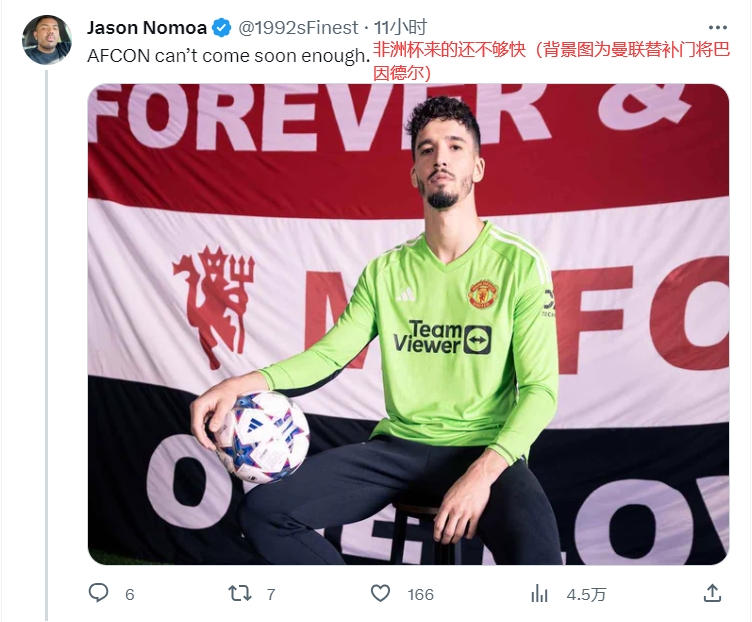The width and height of the screenshot is (752, 622).
Task: Click the 4.5万 views count
Action: pyautogui.click(x=586, y=595)
